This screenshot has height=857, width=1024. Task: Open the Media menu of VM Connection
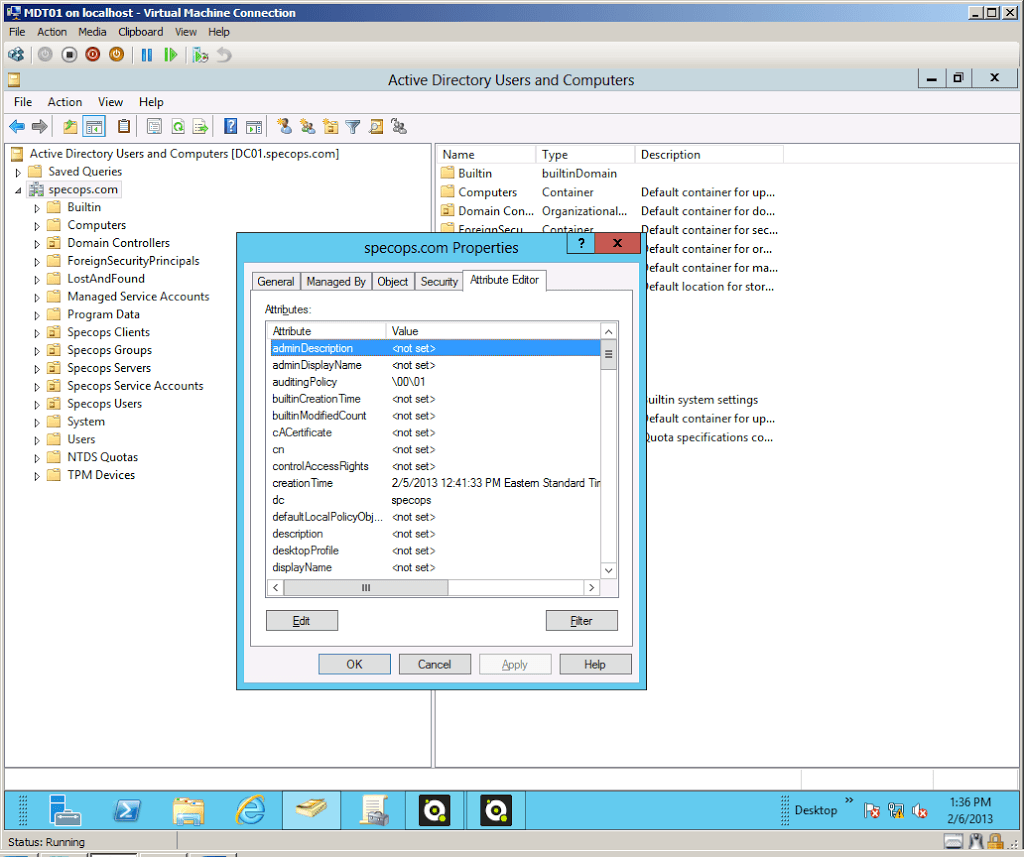[x=92, y=32]
